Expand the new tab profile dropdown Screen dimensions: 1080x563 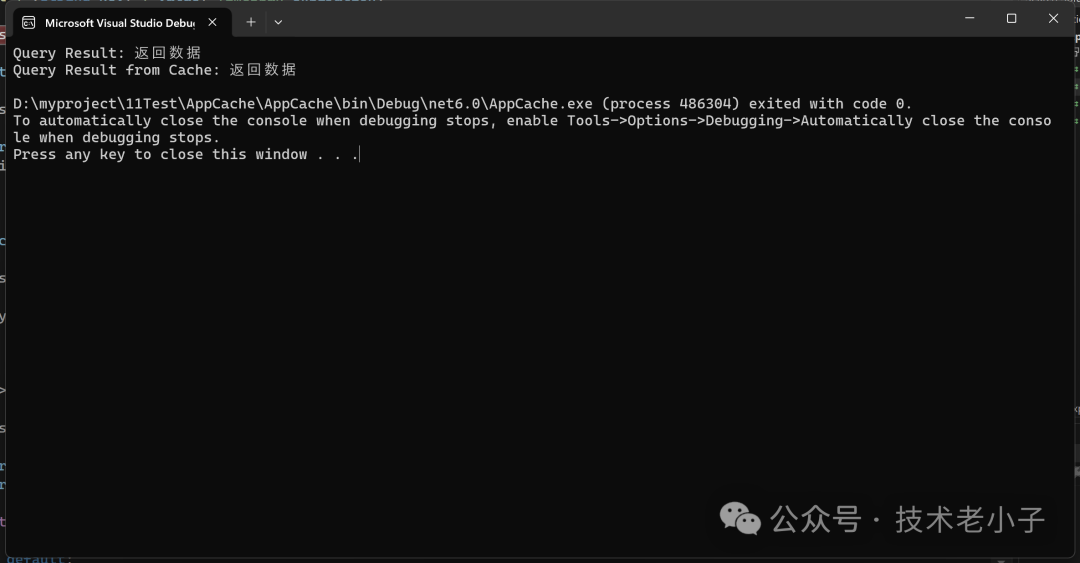(x=278, y=22)
